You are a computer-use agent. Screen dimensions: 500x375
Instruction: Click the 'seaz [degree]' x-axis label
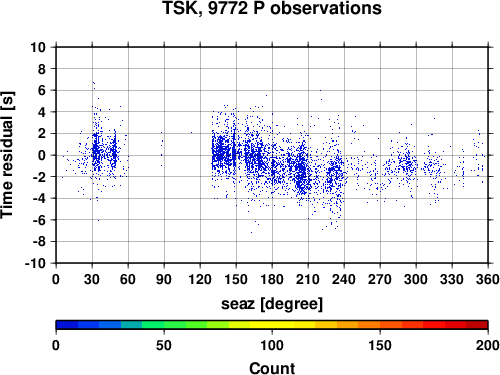pos(272,304)
